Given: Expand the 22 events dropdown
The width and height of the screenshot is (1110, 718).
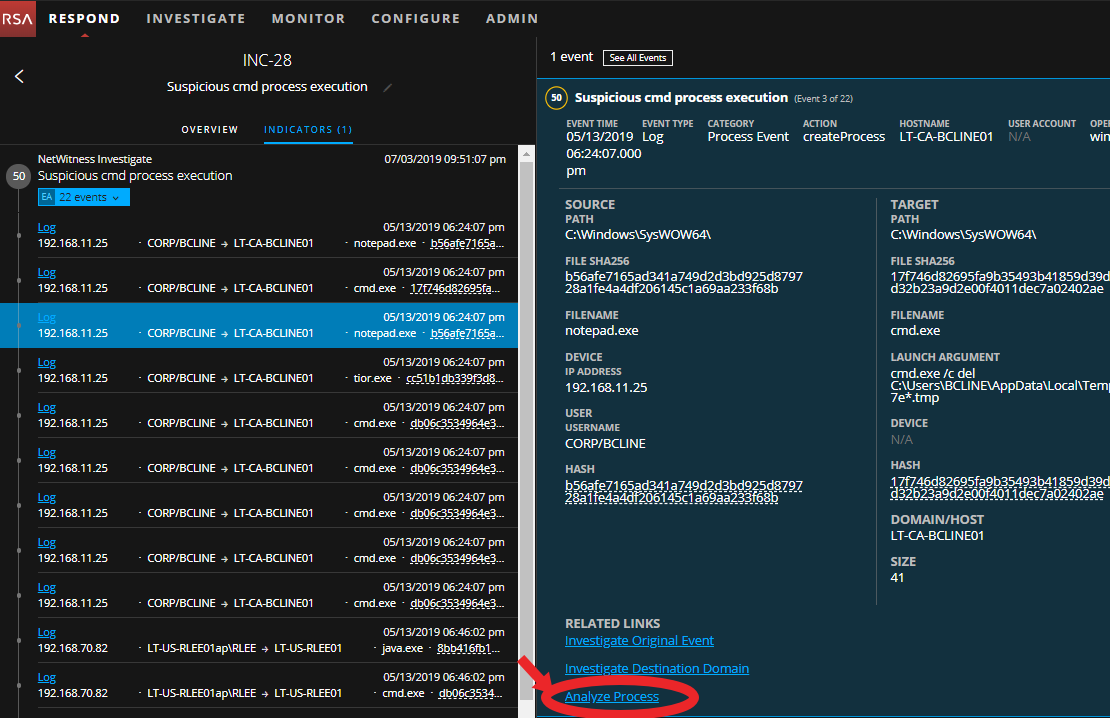Looking at the screenshot, I should 90,197.
